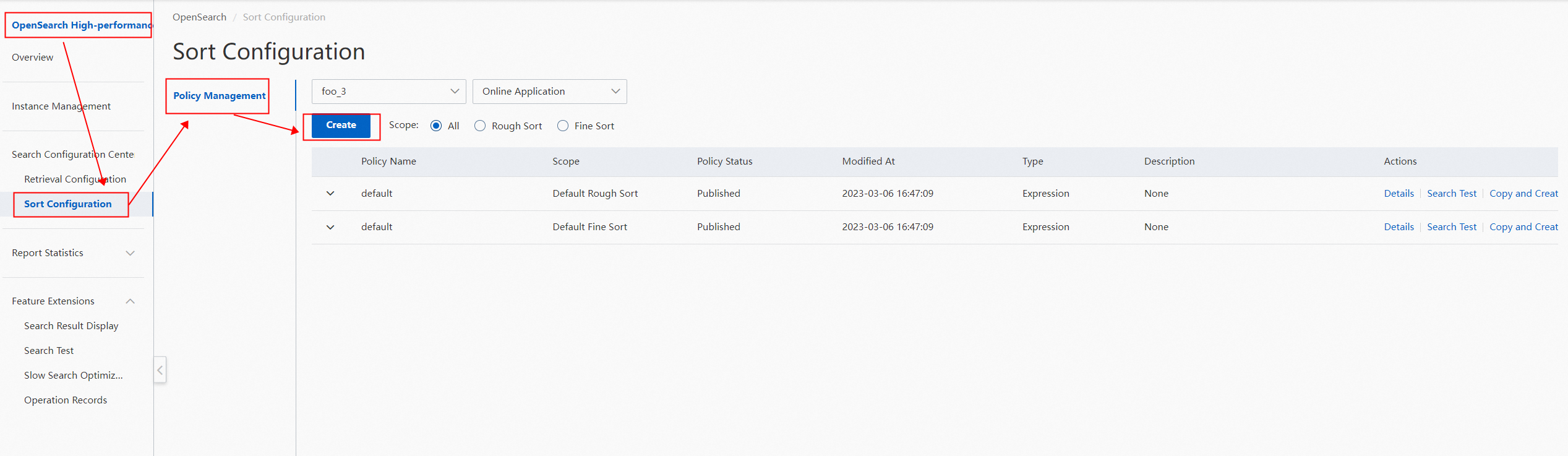Open the Overview page
1568x456 pixels.
point(33,58)
